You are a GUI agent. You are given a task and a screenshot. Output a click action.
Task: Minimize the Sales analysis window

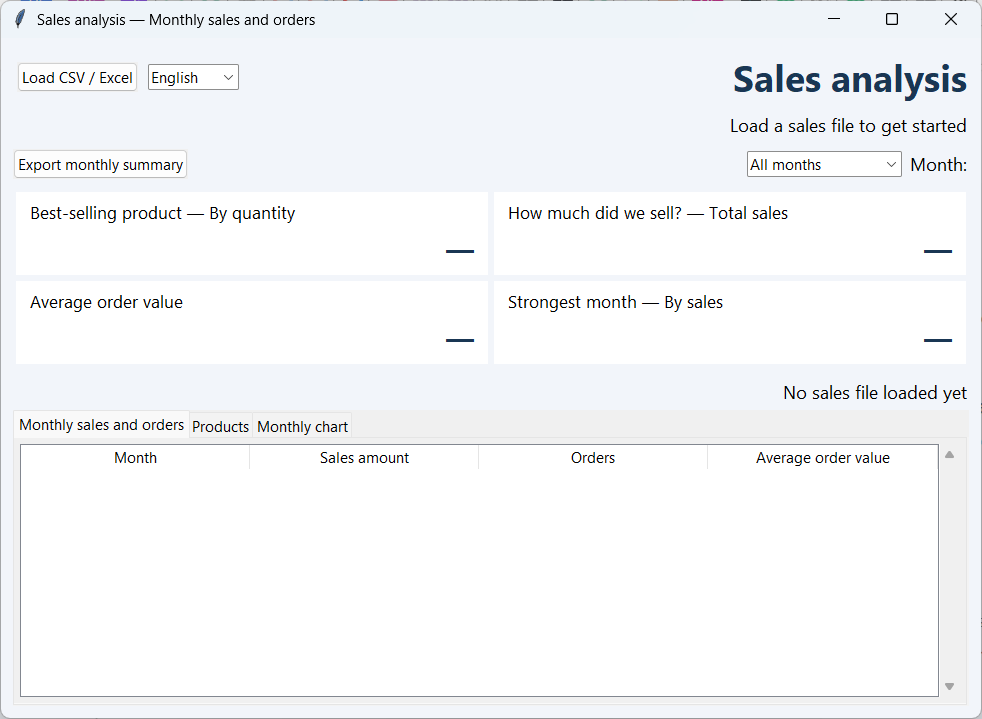pos(834,19)
